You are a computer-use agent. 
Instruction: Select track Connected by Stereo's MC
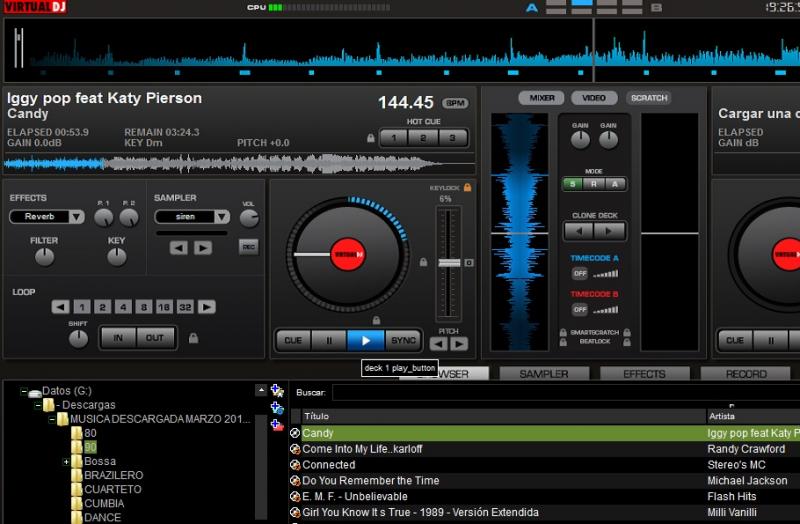tap(544, 465)
